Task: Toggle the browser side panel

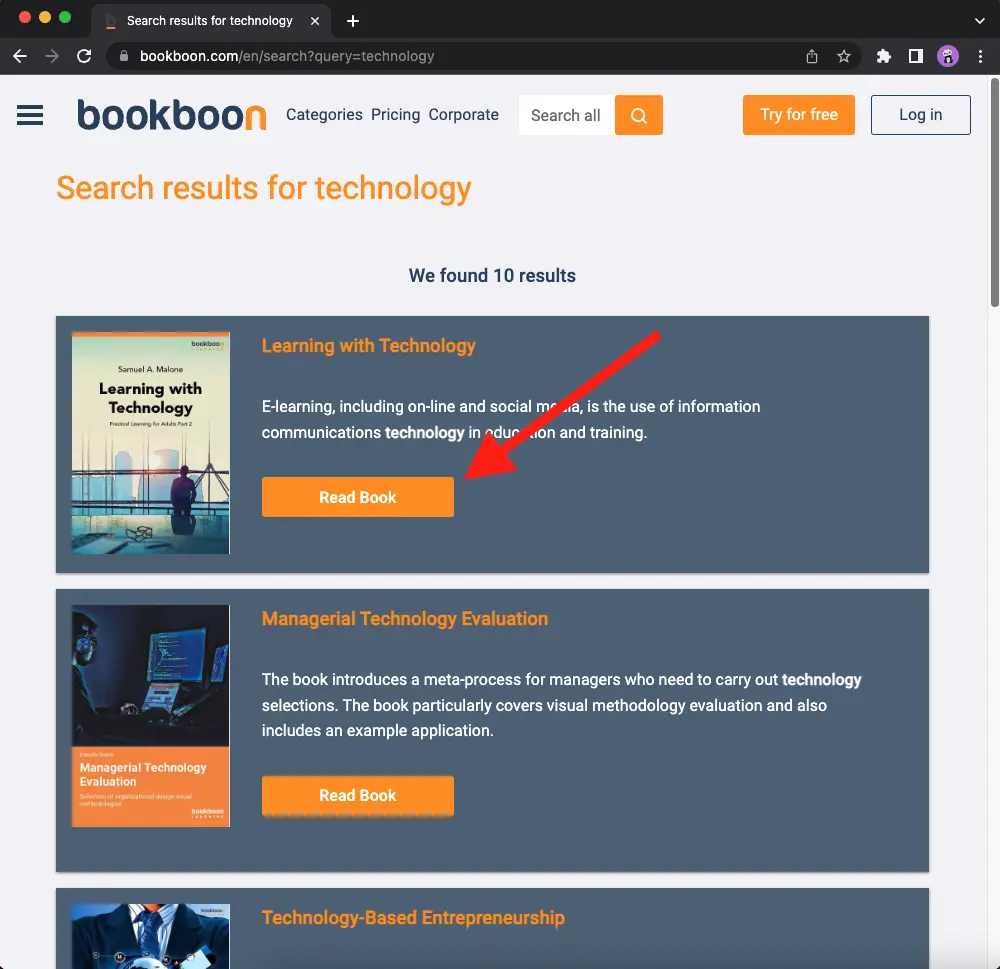Action: [x=916, y=56]
